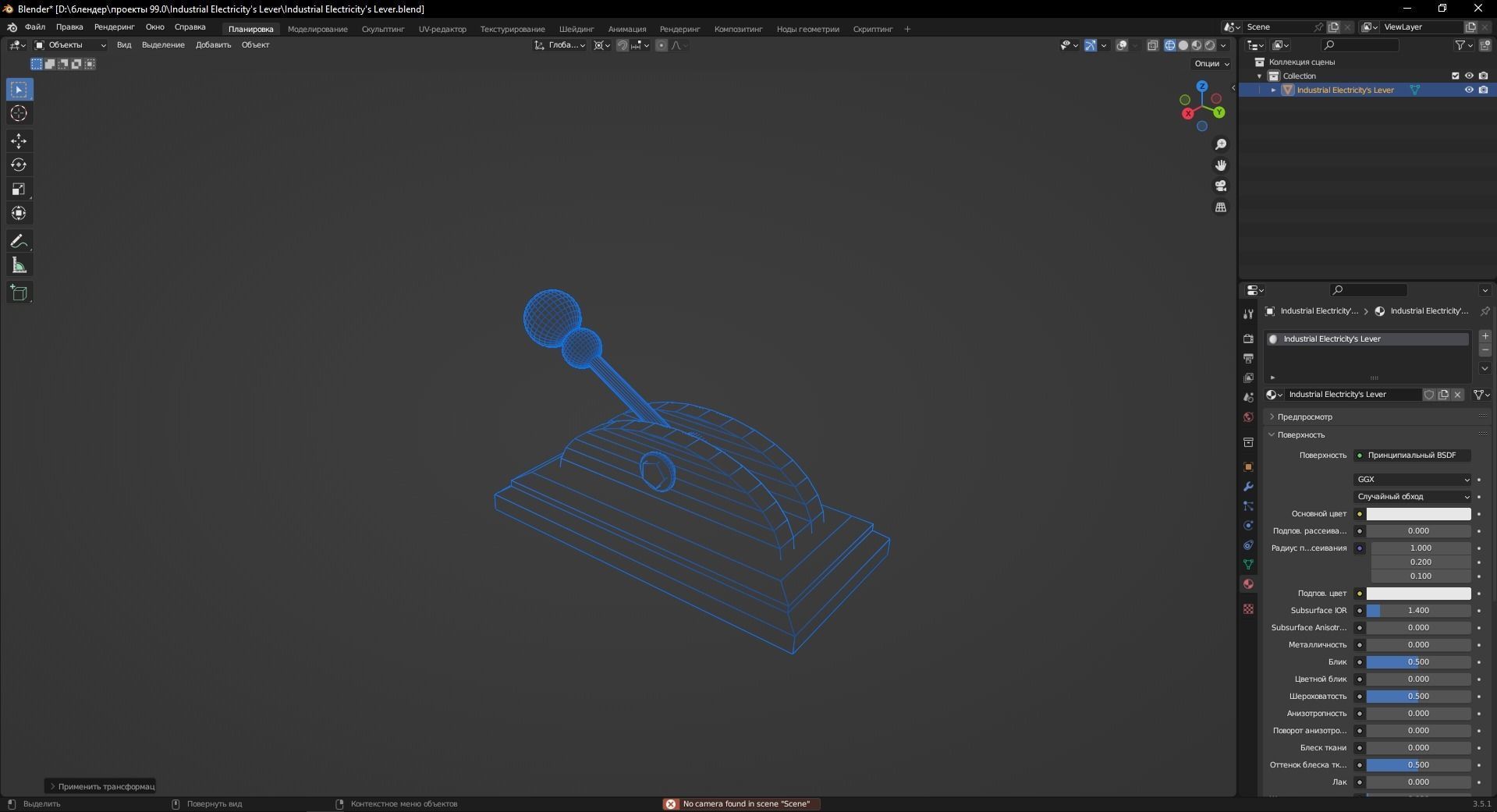Viewport: 1497px width, 812px height.
Task: Collapse the Поверхность panel
Action: [1272, 434]
